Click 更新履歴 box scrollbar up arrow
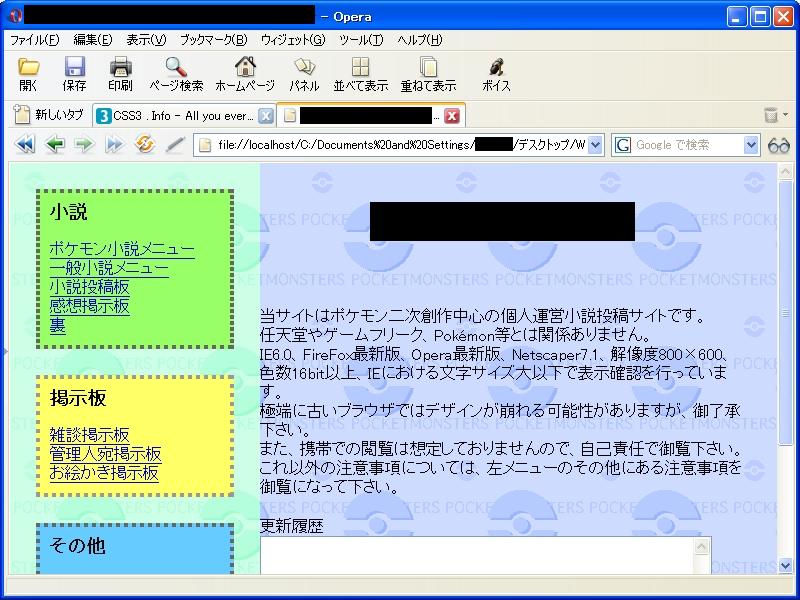800x600 pixels. tap(702, 547)
